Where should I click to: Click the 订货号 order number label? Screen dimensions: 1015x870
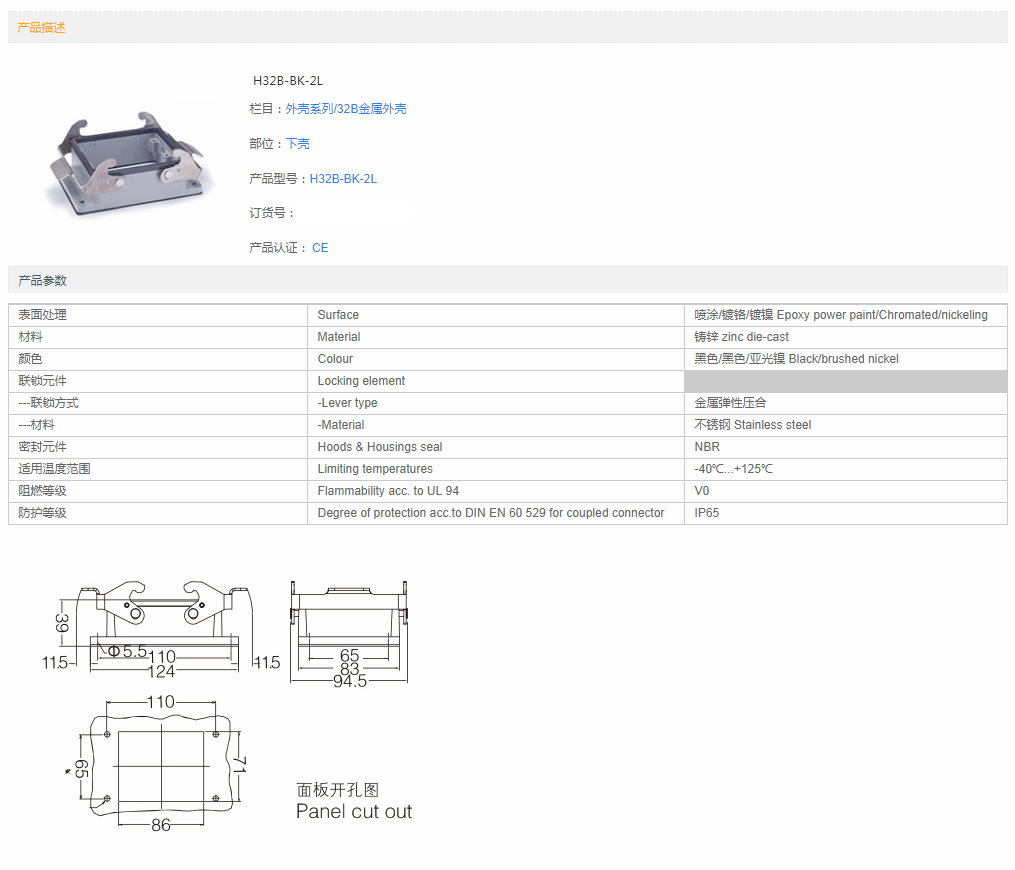tap(272, 213)
